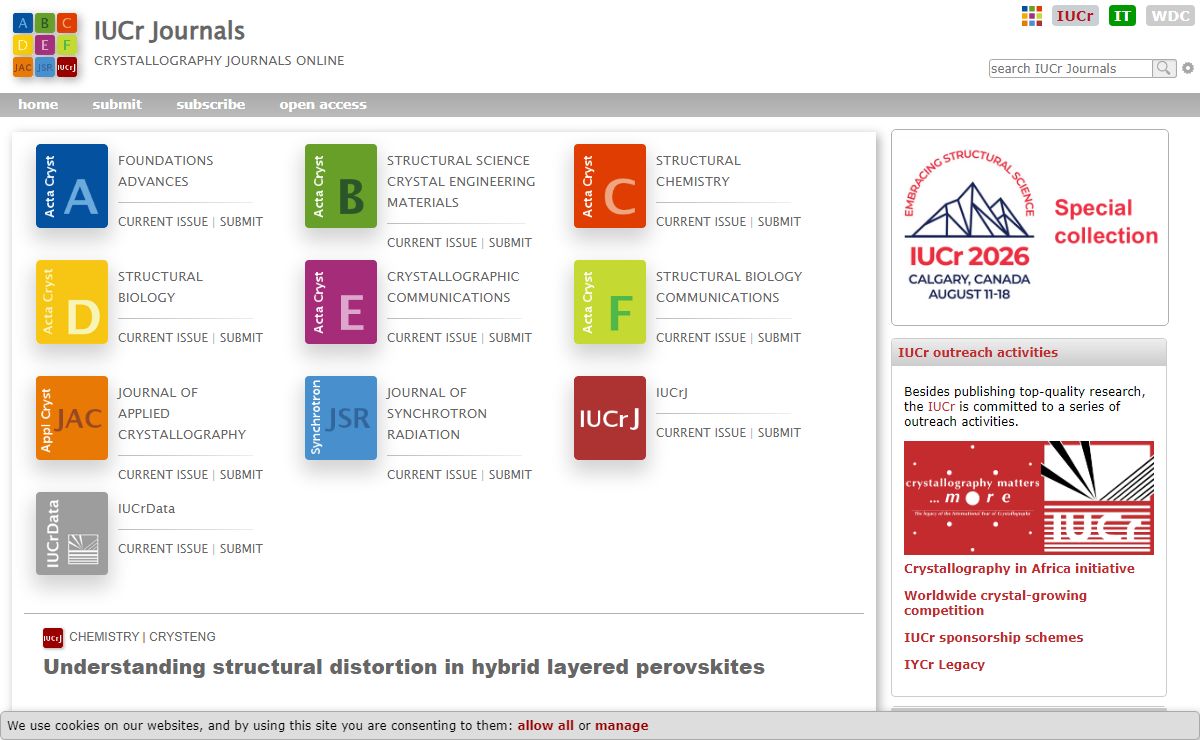Focus the search IUCr Journals field
Viewport: 1200px width, 740px height.
pos(1071,68)
